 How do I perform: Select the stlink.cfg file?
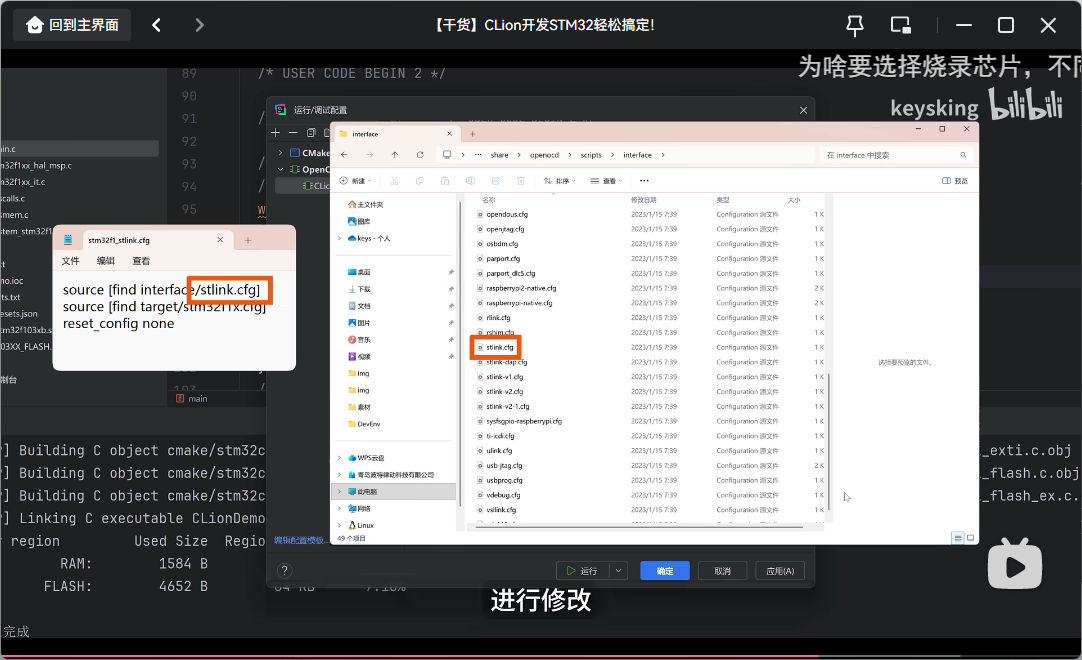[x=500, y=347]
